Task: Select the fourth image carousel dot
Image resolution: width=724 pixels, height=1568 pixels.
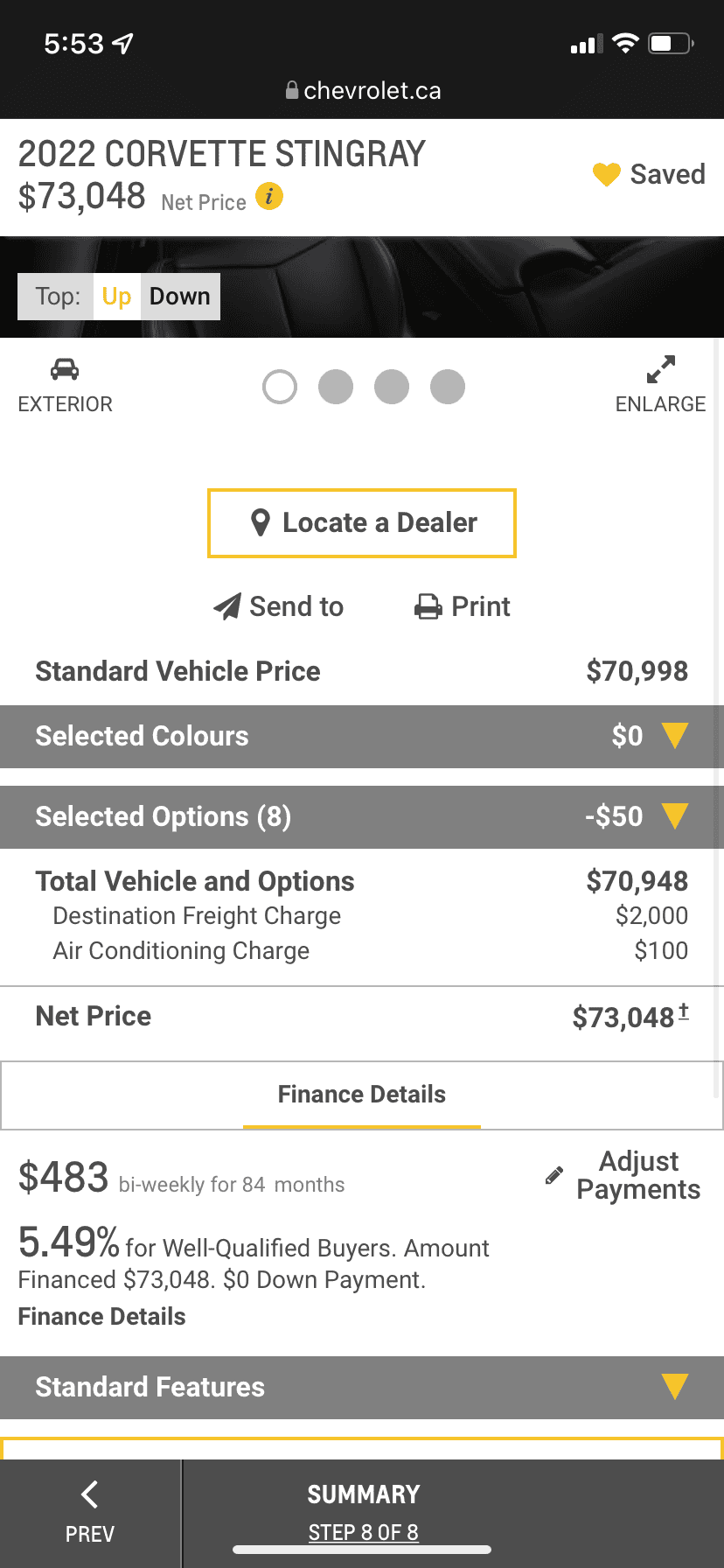Action: (448, 387)
